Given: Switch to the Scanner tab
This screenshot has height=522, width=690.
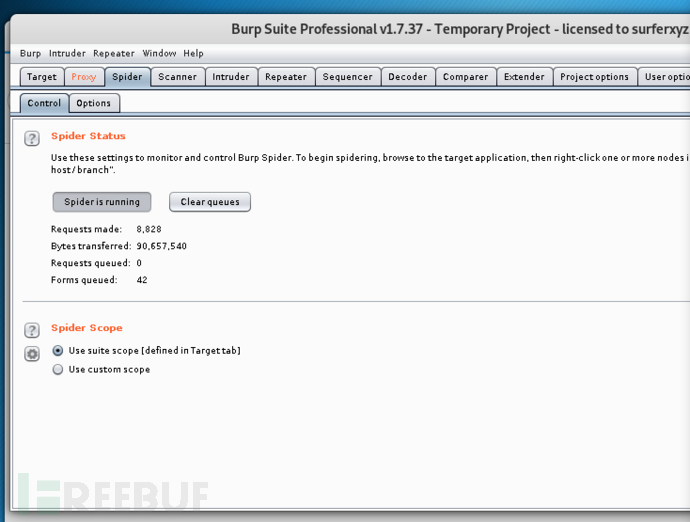Looking at the screenshot, I should pyautogui.click(x=177, y=77).
